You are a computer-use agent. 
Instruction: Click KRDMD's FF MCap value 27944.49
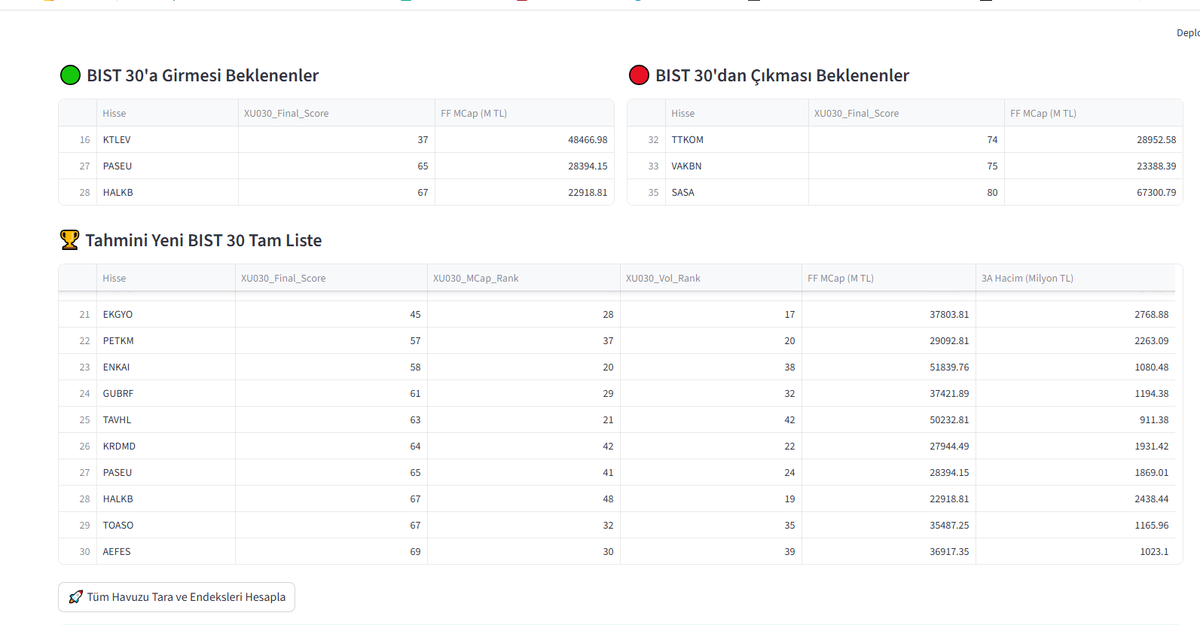pyautogui.click(x=889, y=446)
